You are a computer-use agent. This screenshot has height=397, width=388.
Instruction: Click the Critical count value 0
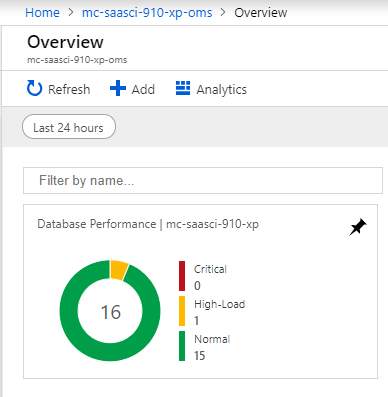(197, 286)
